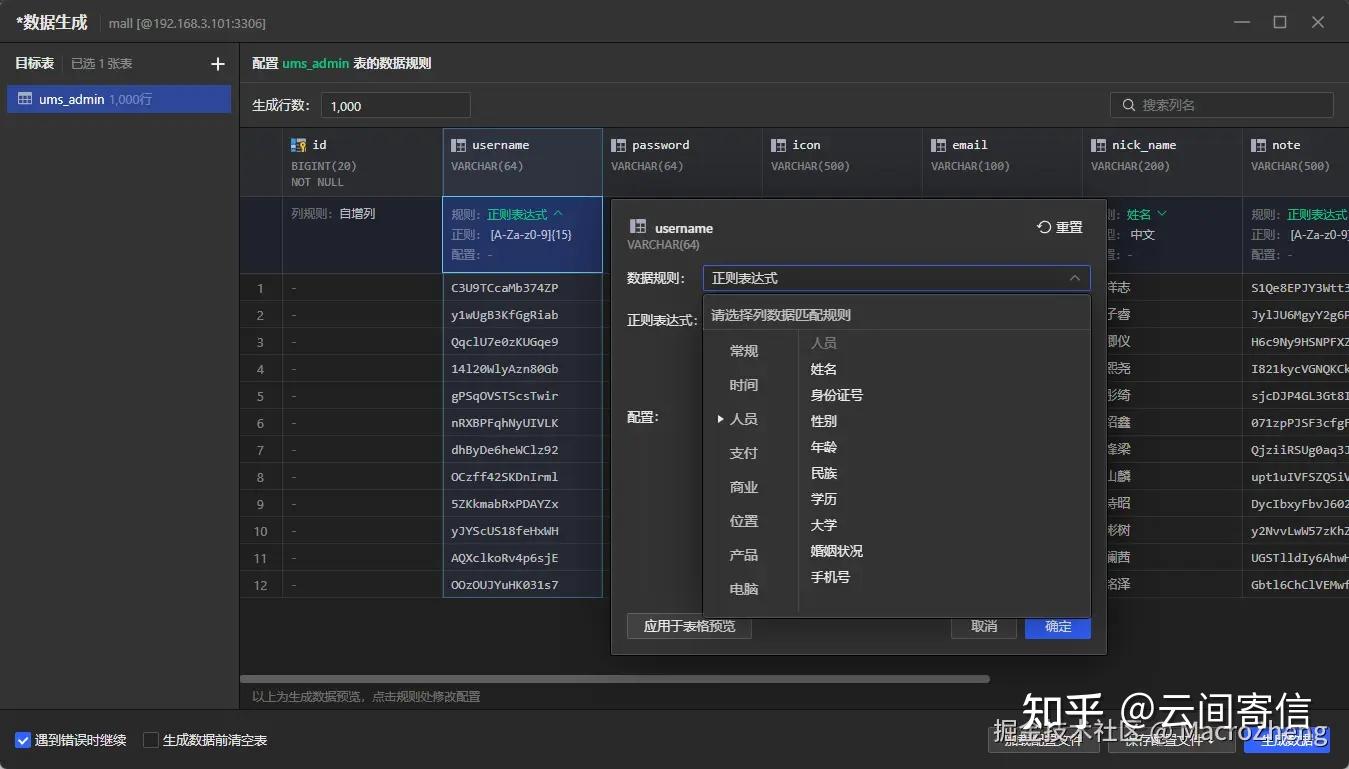Choose the 性别 rule option
The height and width of the screenshot is (769, 1349).
824,421
